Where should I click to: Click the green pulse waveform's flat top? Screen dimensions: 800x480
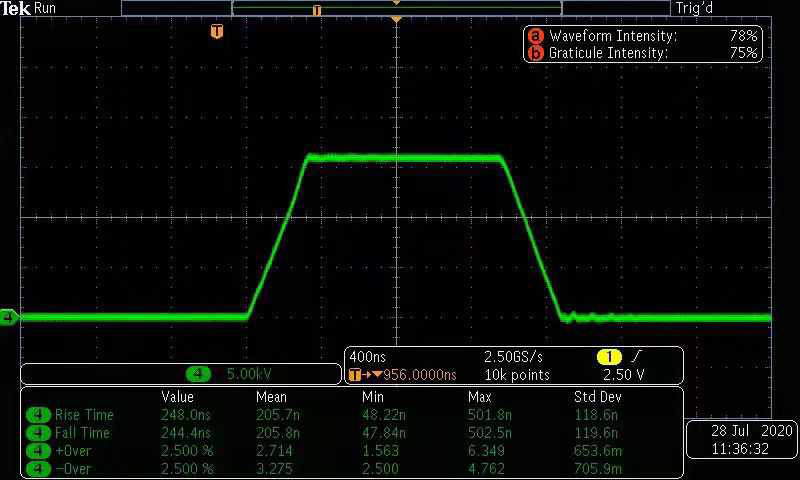pyautogui.click(x=404, y=158)
